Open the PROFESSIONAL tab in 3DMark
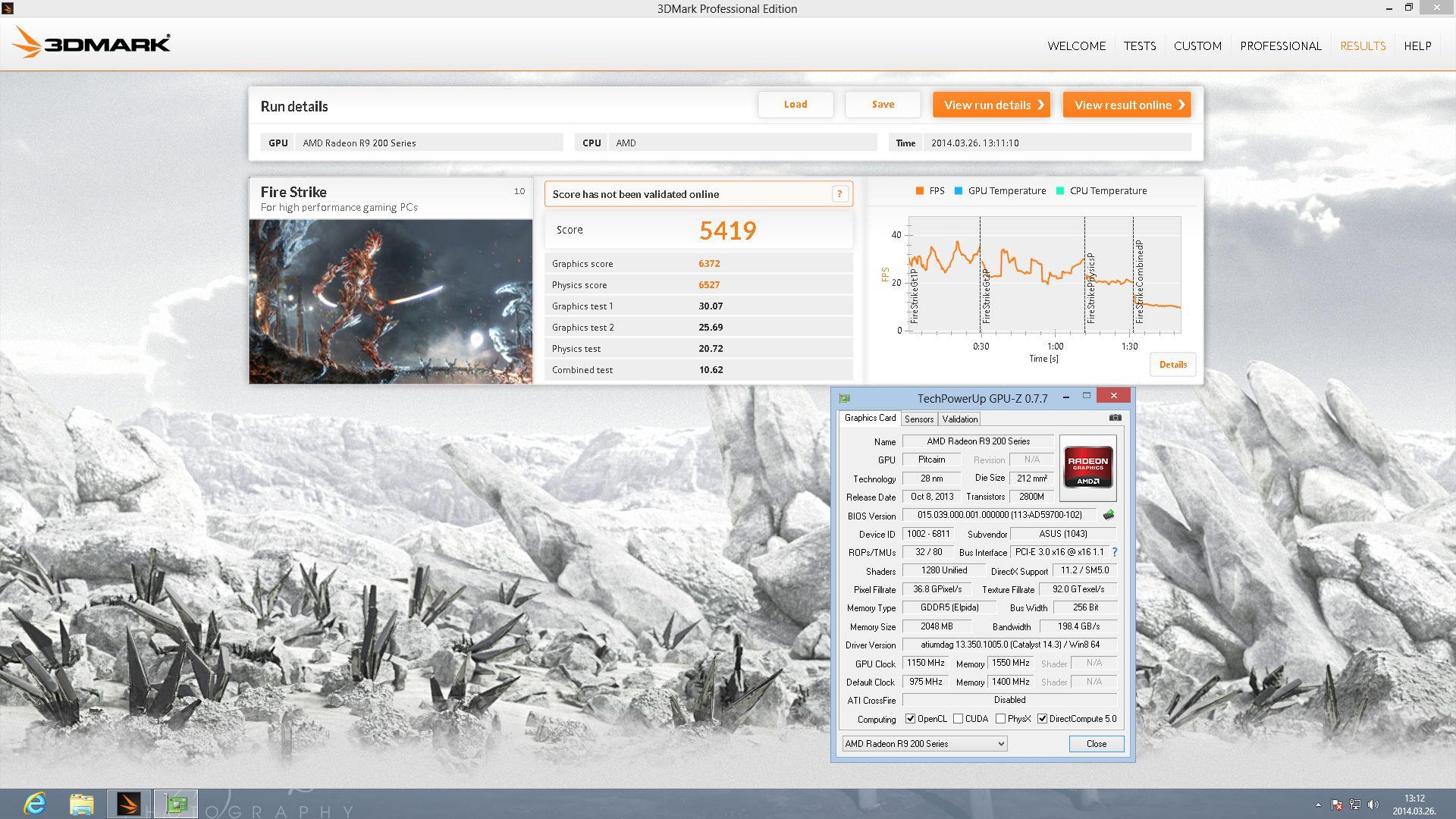The image size is (1456, 819). tap(1281, 46)
